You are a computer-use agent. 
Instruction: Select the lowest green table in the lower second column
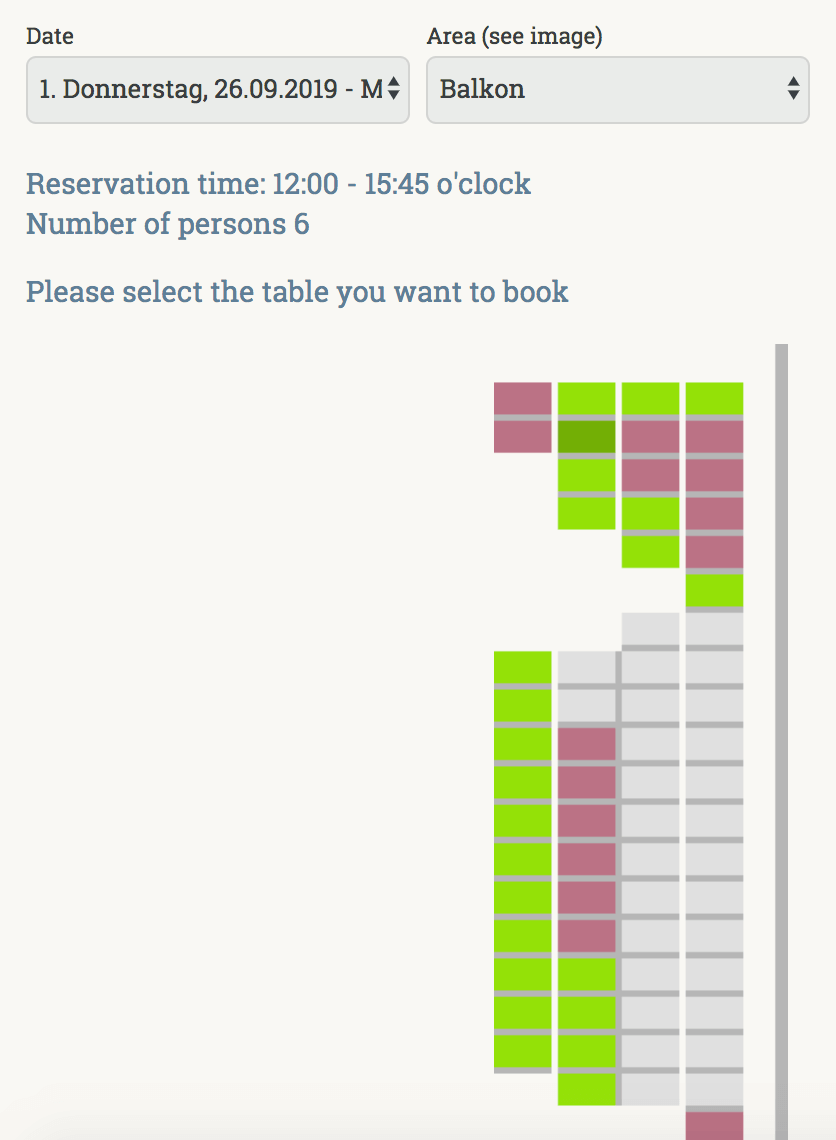(x=587, y=1089)
